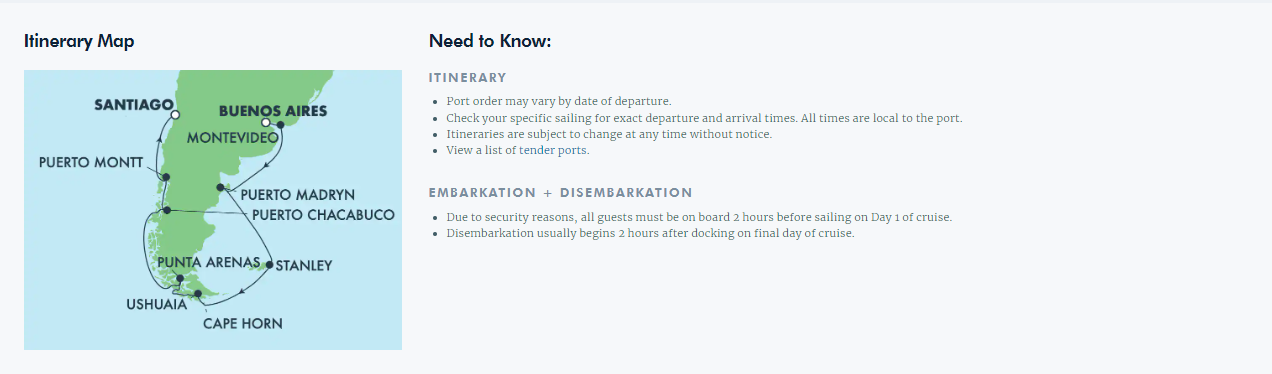Select the Montevideo port dot on map
Viewport: 1272px width, 374px height.
(281, 125)
